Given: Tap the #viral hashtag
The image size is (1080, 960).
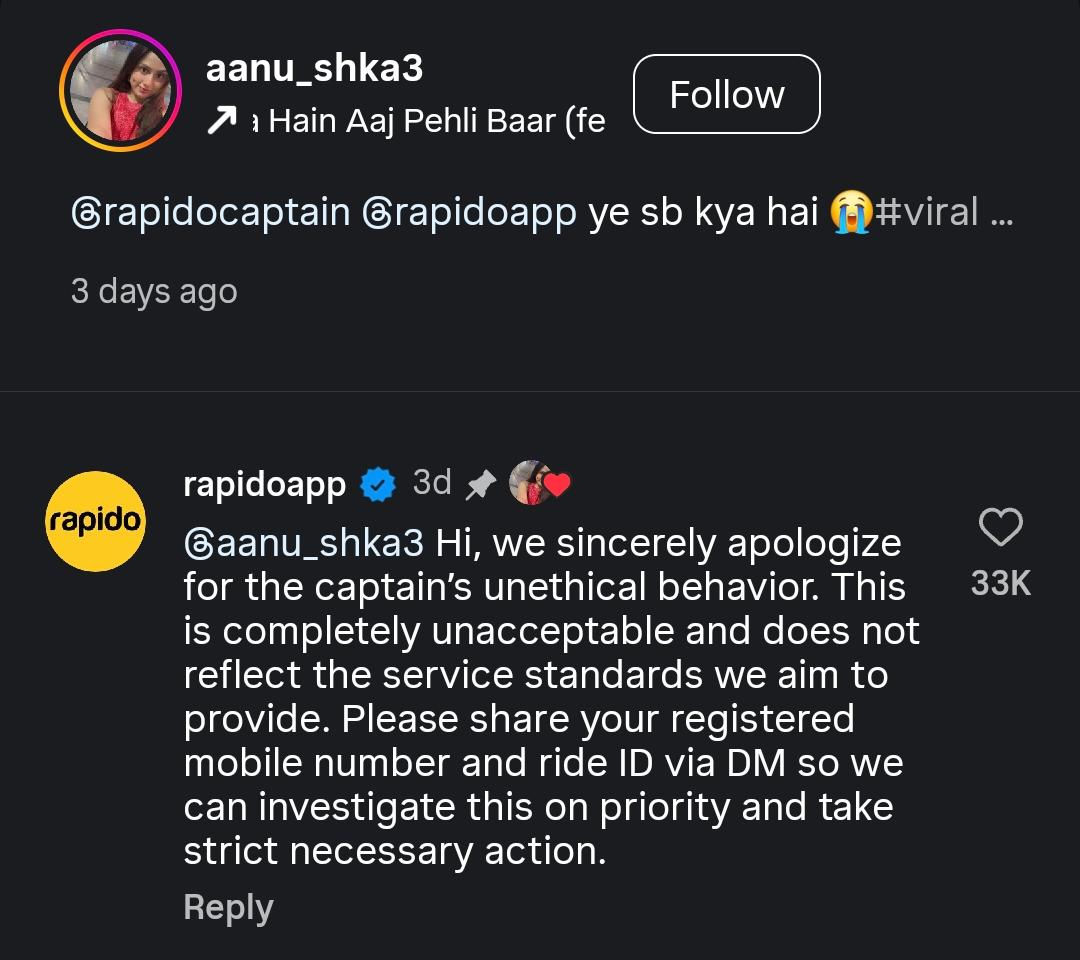Looking at the screenshot, I should [x=926, y=213].
